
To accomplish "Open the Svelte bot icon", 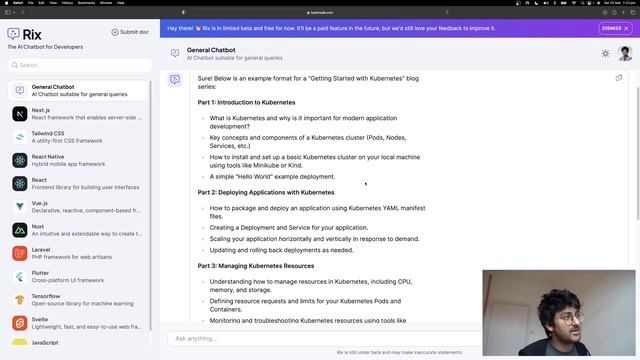I will click(x=20, y=323).
